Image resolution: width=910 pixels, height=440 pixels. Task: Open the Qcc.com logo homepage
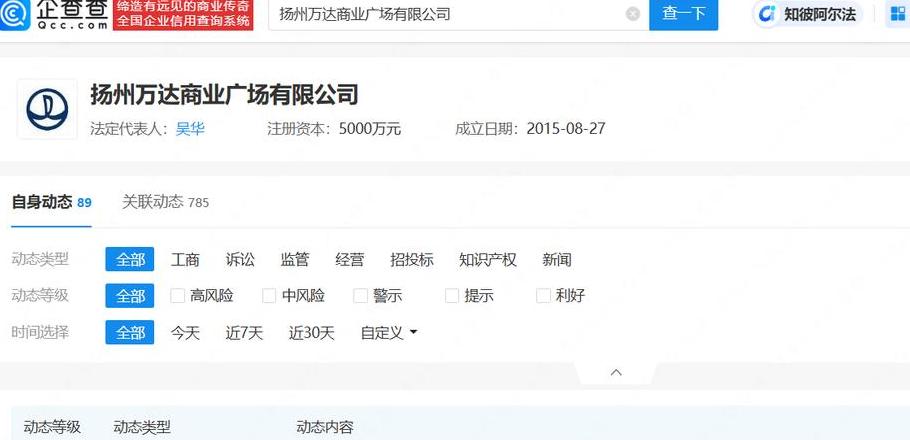pos(55,15)
